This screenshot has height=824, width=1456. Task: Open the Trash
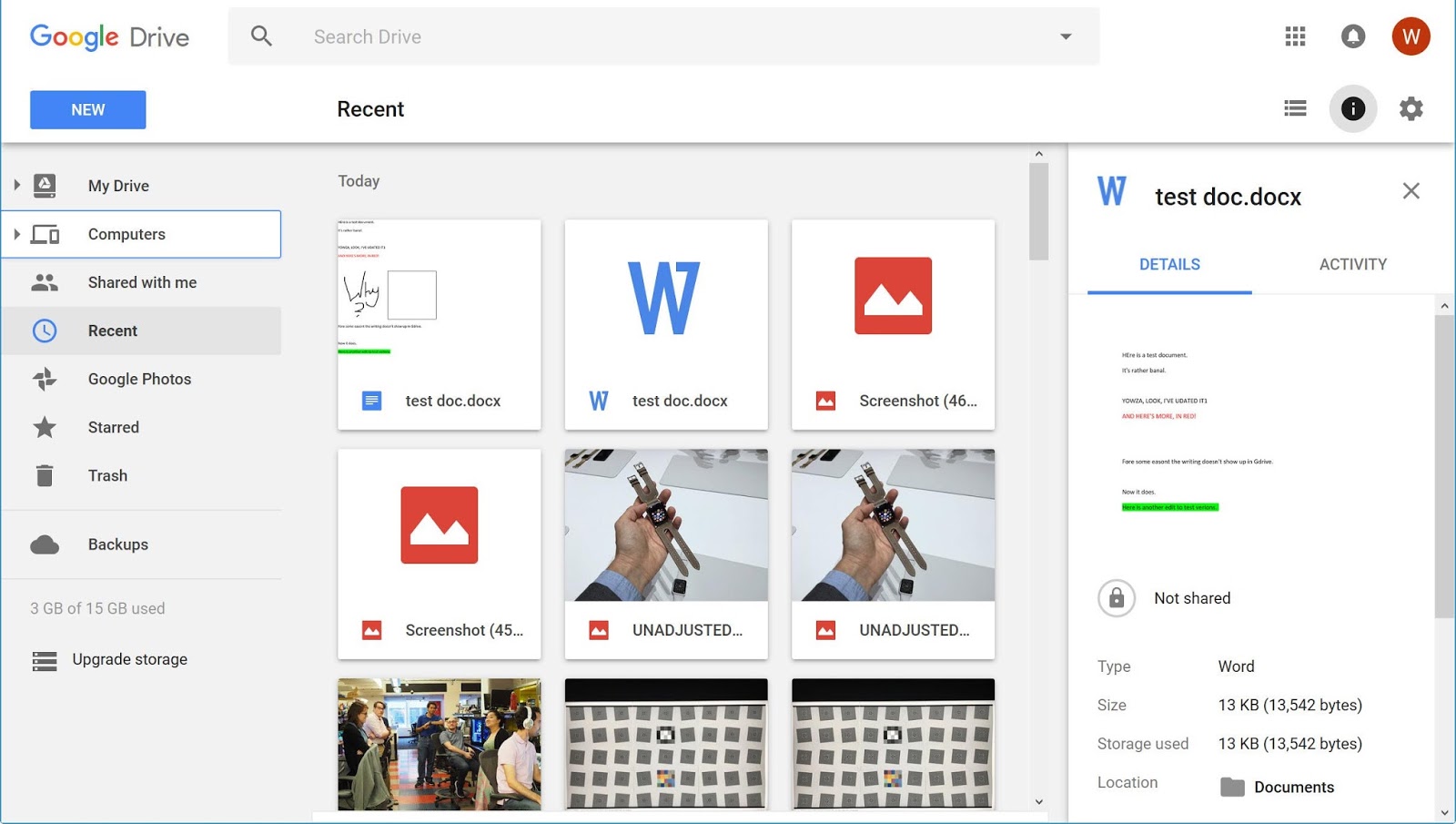[107, 475]
